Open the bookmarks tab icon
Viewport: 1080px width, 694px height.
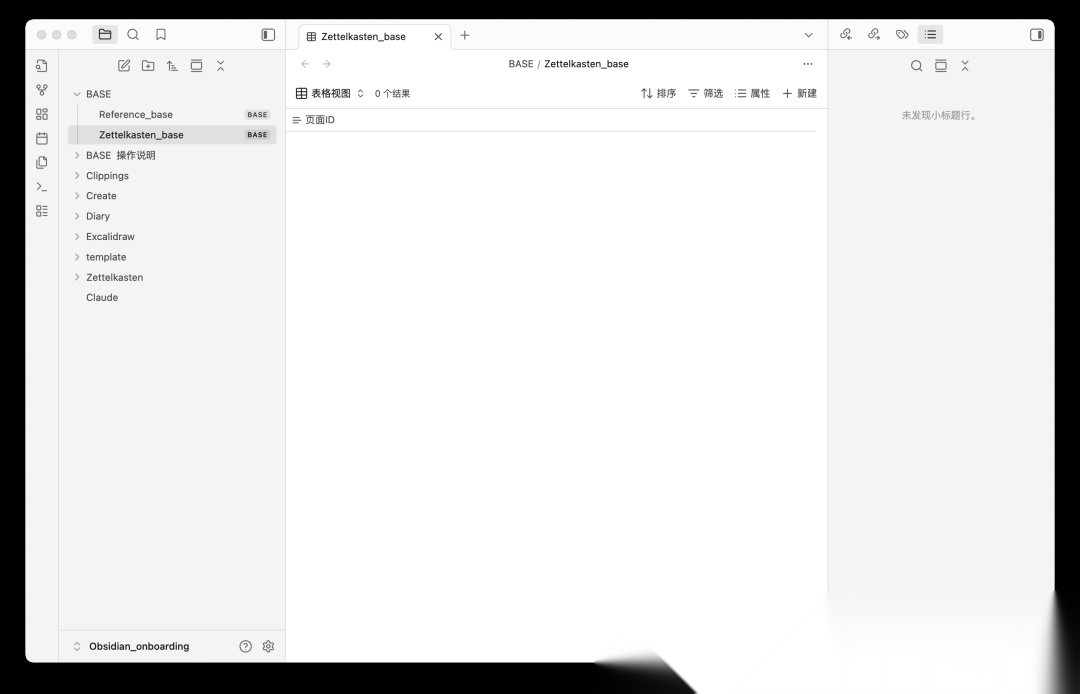click(161, 34)
